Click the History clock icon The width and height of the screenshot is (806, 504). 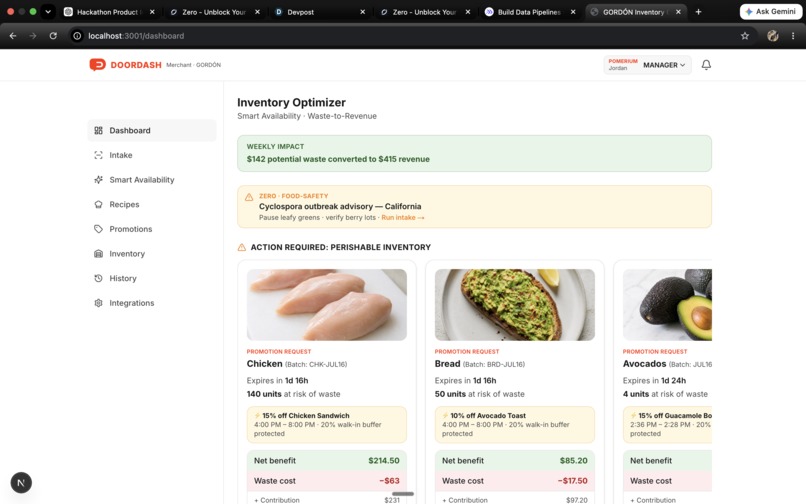click(98, 279)
